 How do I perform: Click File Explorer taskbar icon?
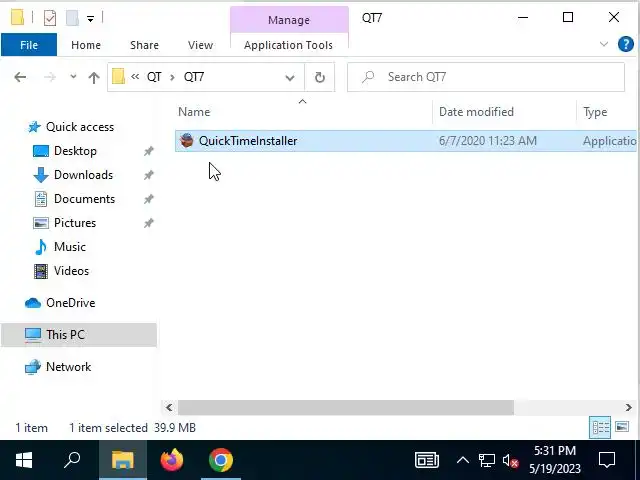(123, 460)
